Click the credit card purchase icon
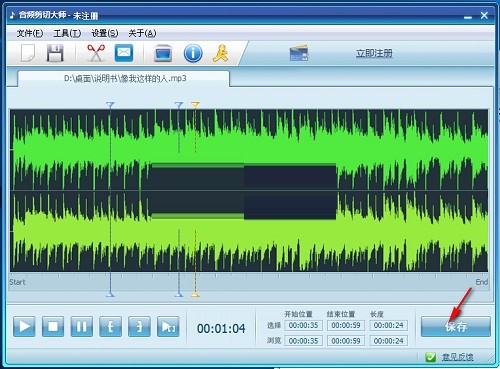 (299, 53)
